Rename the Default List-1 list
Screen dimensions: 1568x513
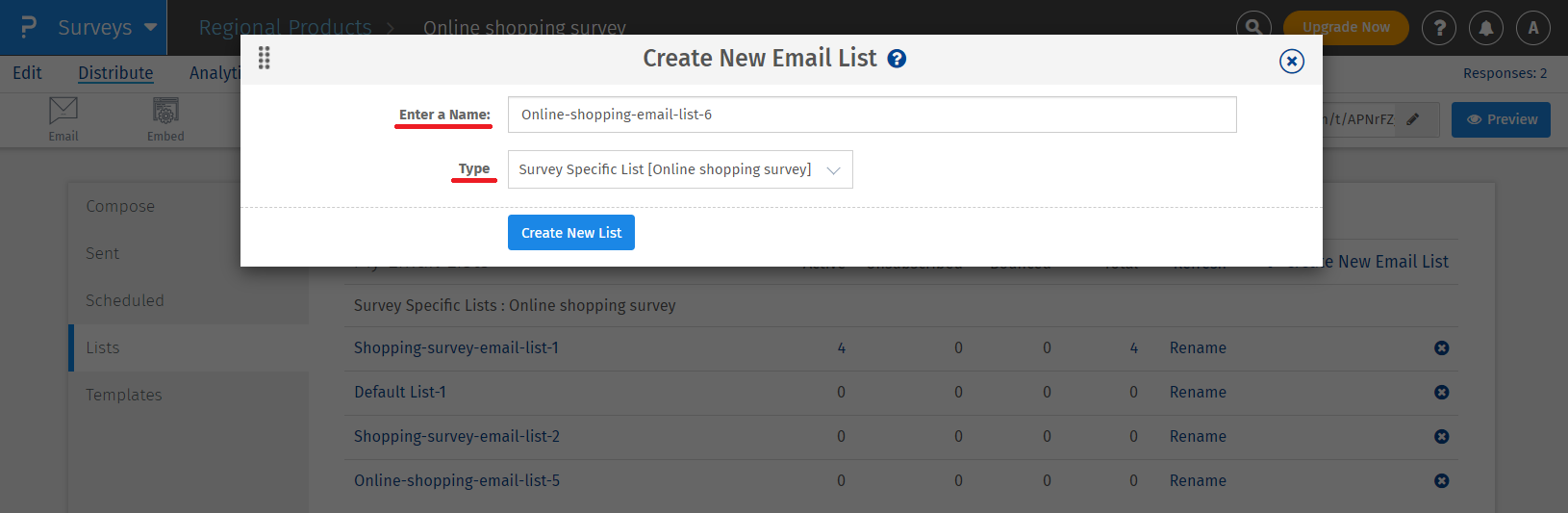pos(1198,393)
